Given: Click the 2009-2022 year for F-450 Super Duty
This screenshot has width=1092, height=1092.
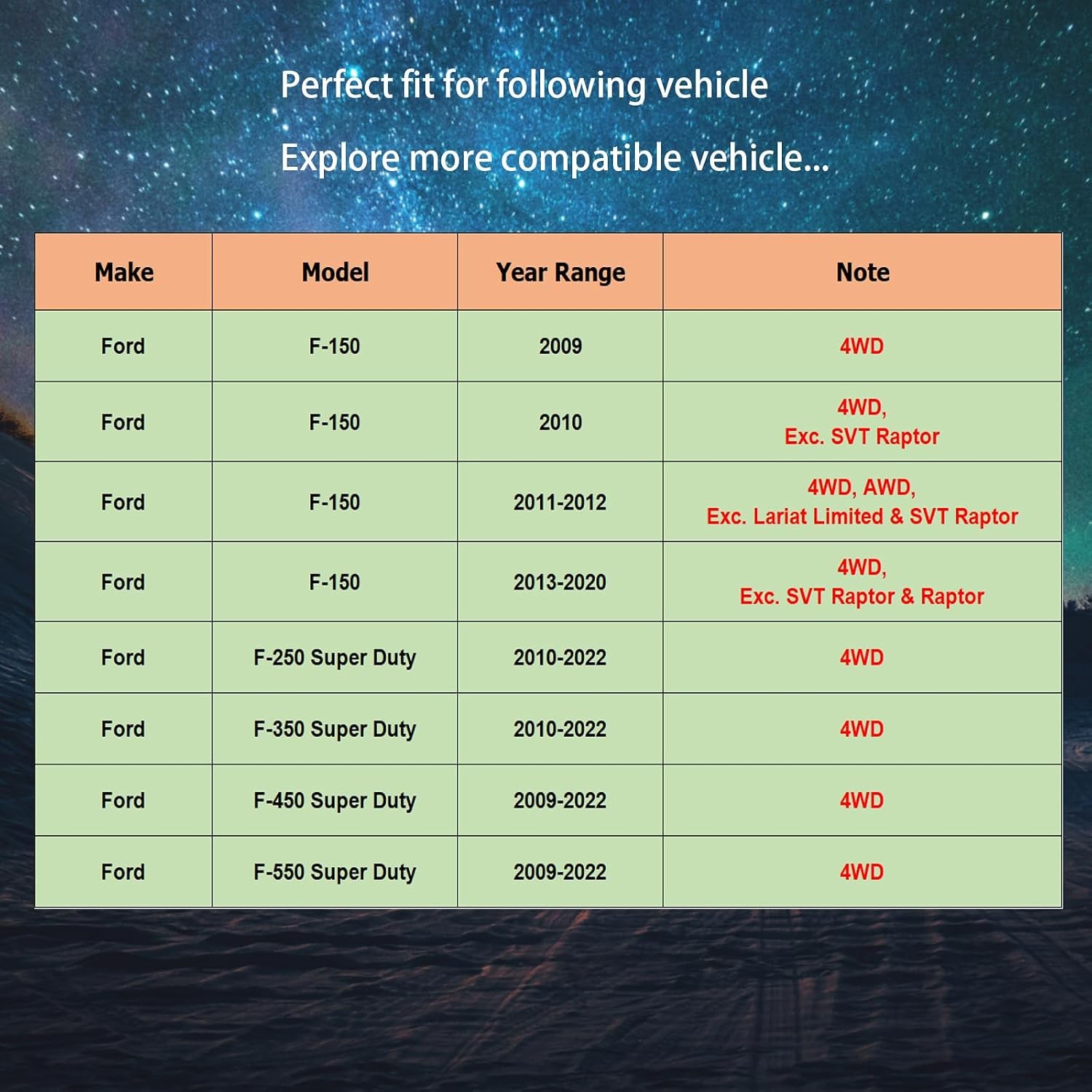Looking at the screenshot, I should pos(560,800).
